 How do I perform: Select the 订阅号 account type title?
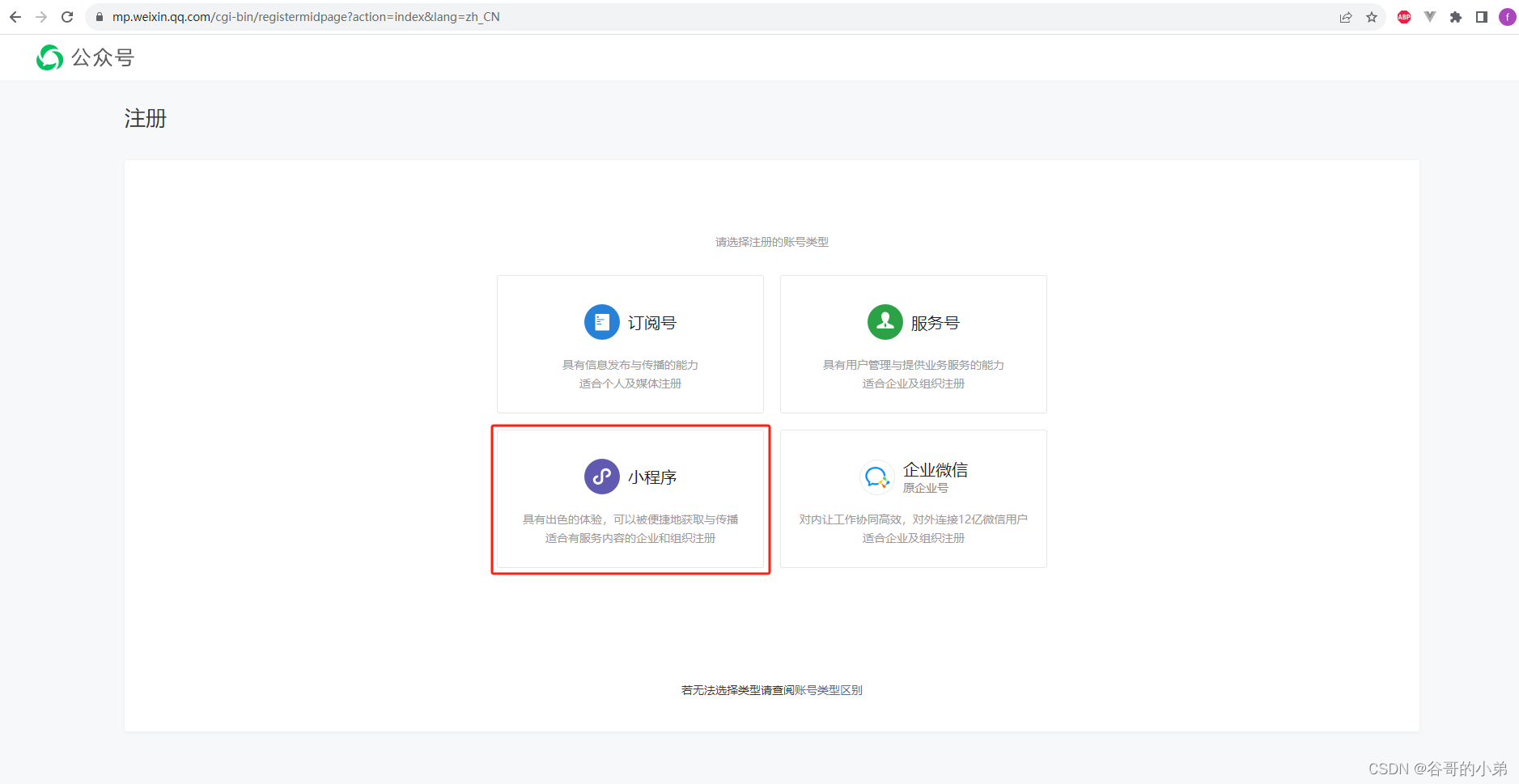pyautogui.click(x=652, y=323)
